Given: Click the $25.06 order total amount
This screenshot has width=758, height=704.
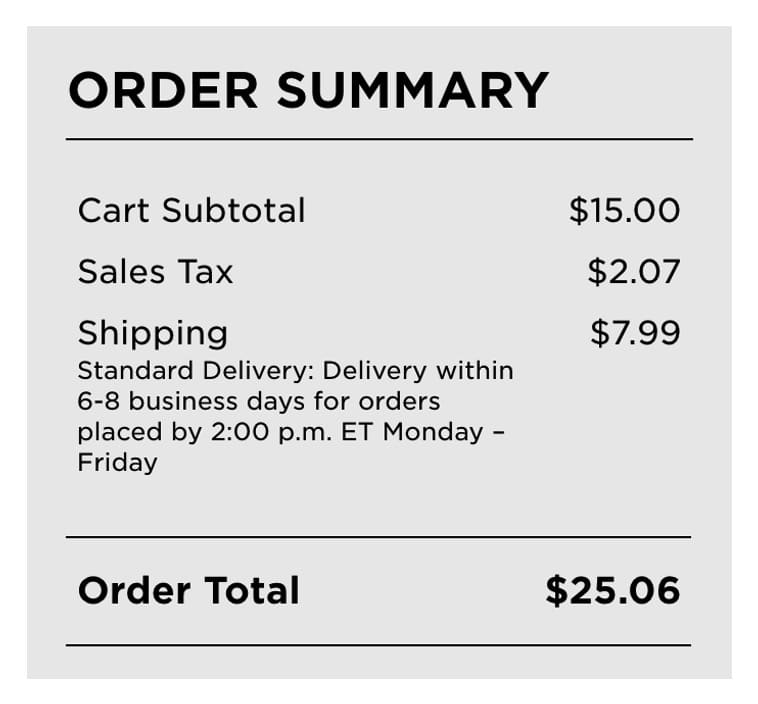Looking at the screenshot, I should click(612, 591).
